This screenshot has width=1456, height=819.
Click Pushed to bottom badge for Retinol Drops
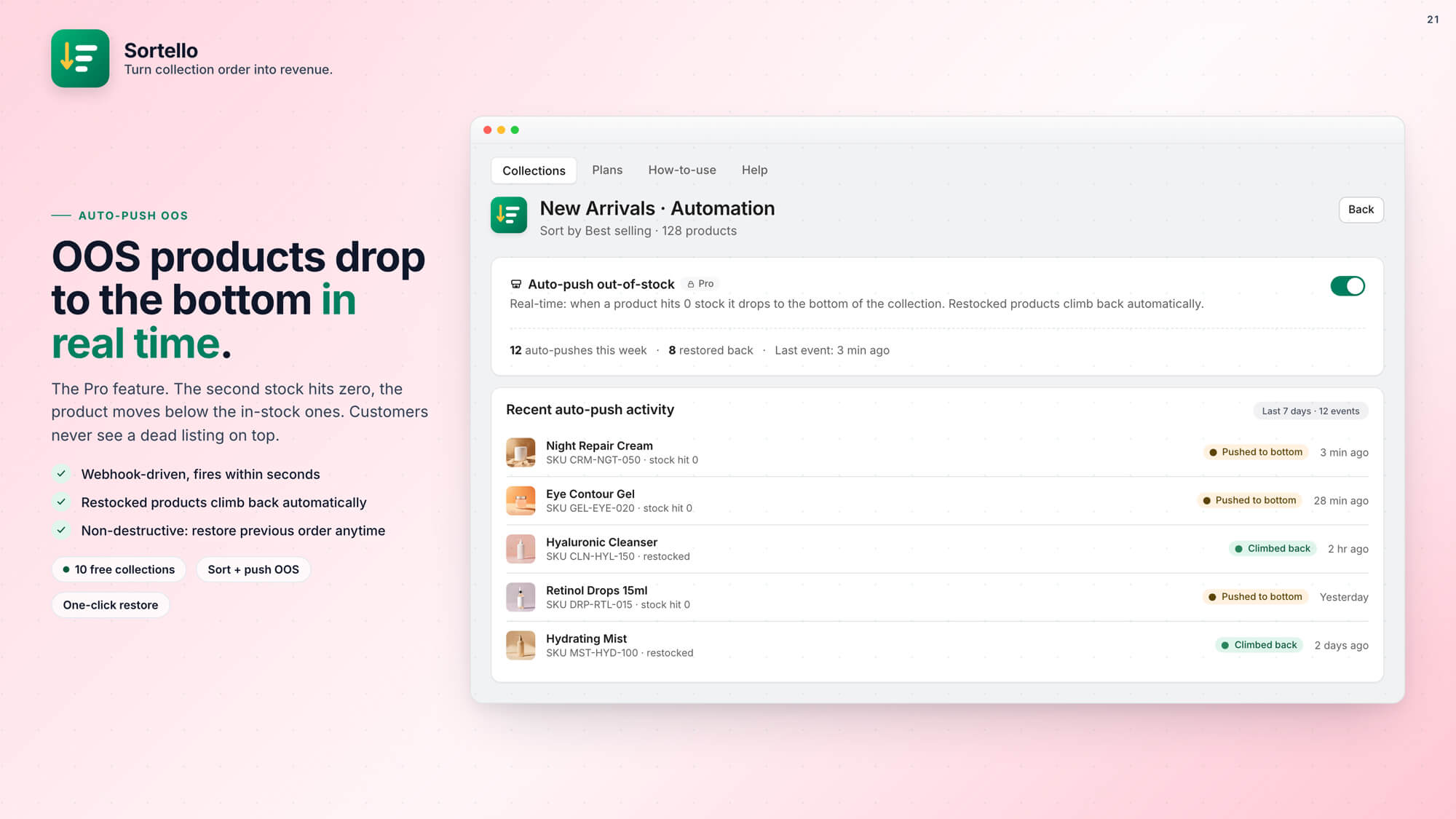pyautogui.click(x=1255, y=597)
